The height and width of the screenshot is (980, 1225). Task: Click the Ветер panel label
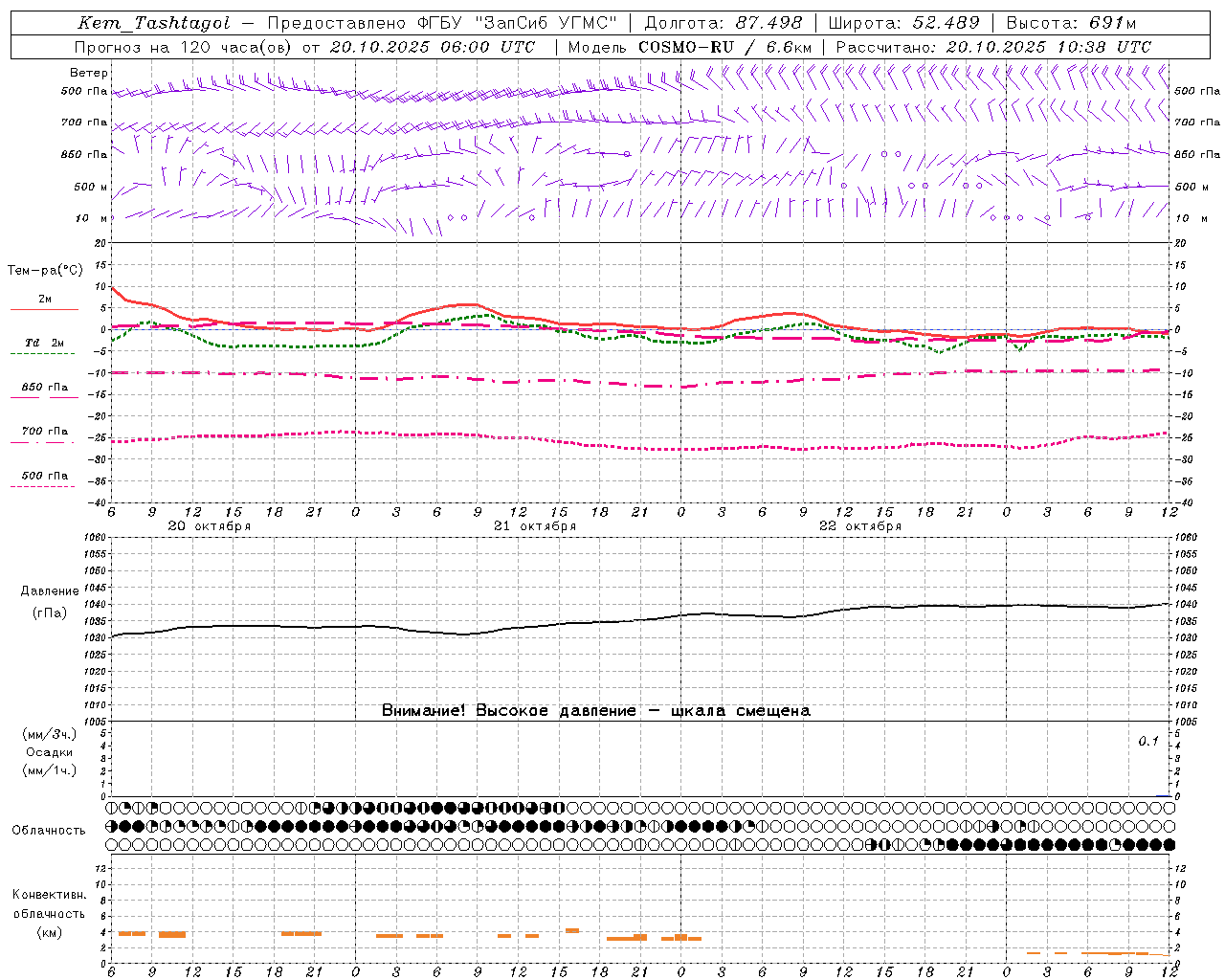coord(89,73)
